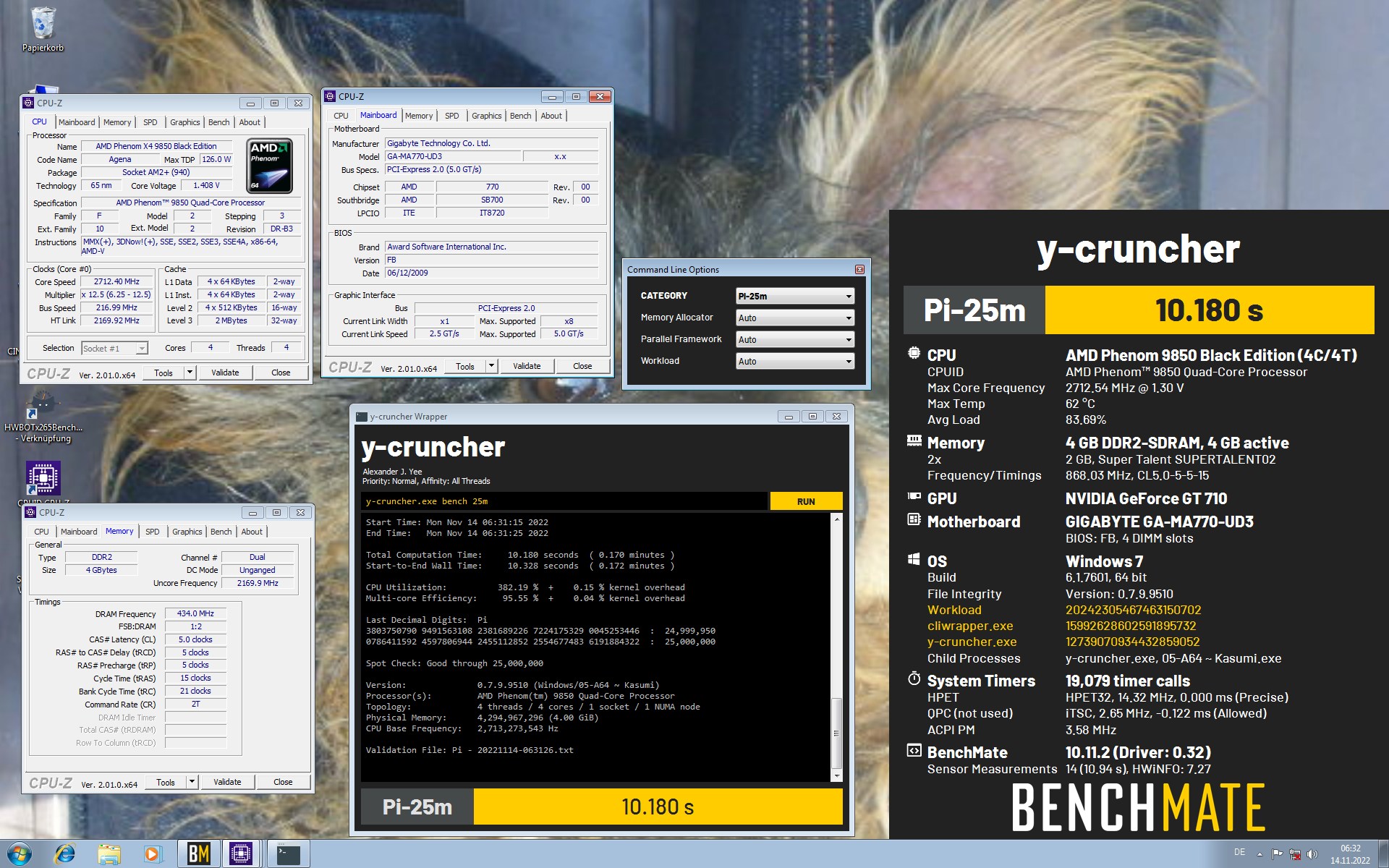Image resolution: width=1389 pixels, height=868 pixels.
Task: Click the Memory icon in BenchMate panel
Action: point(914,441)
